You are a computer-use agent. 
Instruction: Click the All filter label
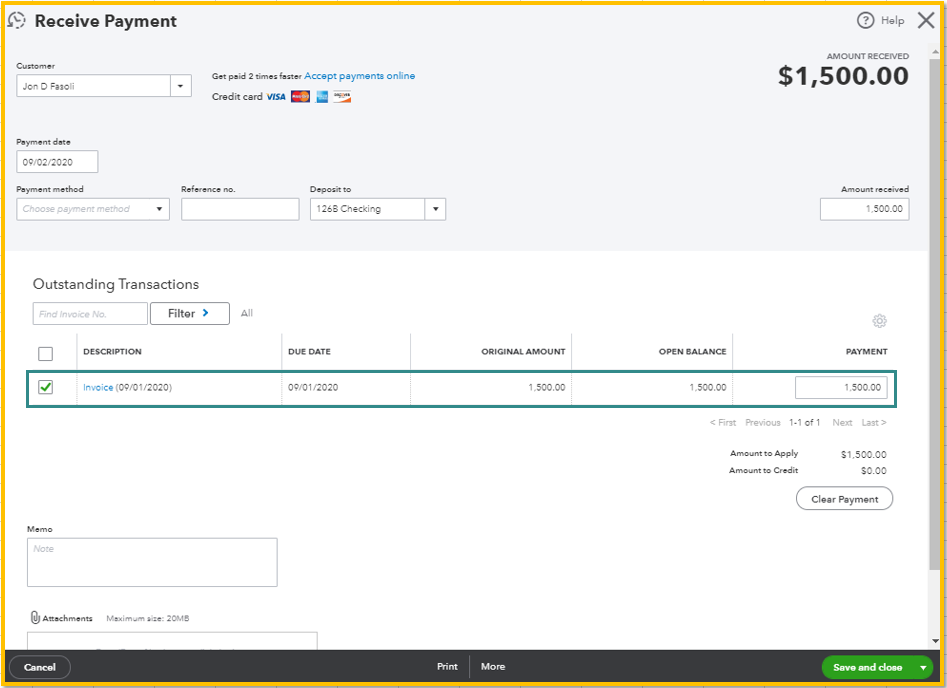246,313
